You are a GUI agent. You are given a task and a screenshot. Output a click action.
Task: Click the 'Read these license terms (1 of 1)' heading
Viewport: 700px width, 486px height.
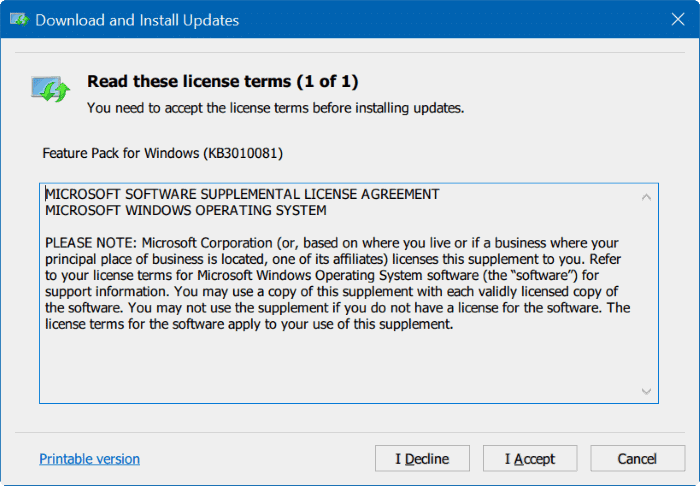pos(222,81)
